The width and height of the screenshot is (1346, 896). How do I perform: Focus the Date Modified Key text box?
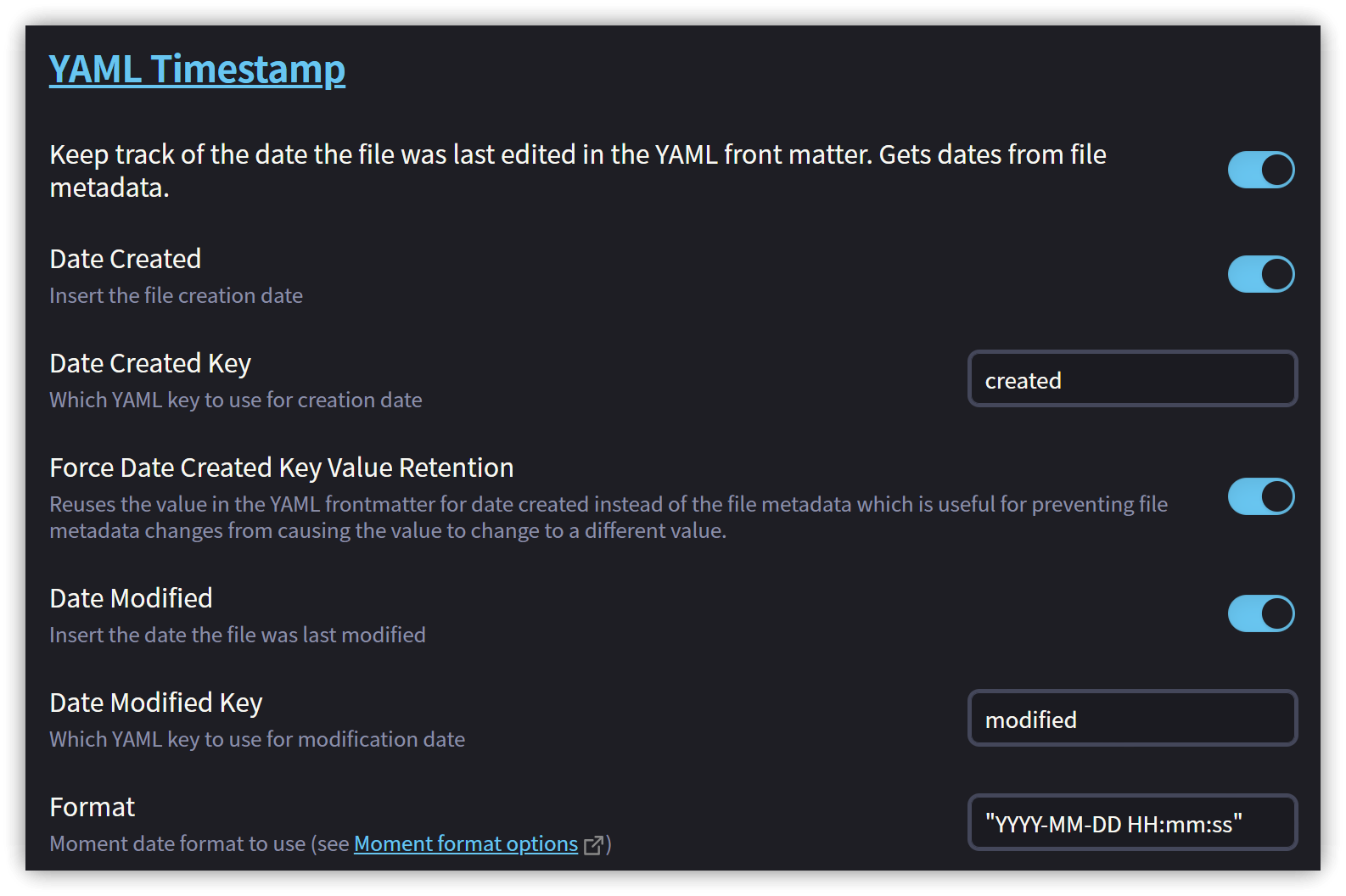click(x=1132, y=719)
